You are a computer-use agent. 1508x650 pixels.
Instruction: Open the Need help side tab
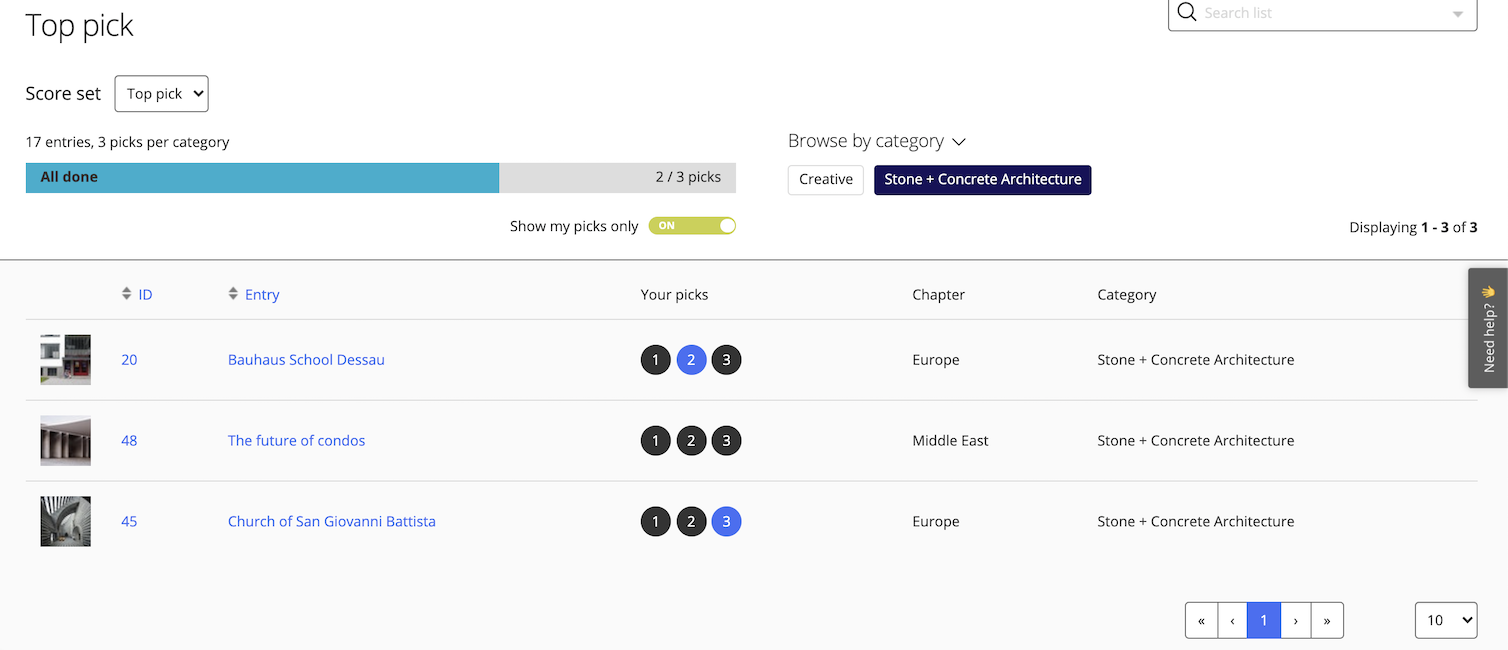1488,327
